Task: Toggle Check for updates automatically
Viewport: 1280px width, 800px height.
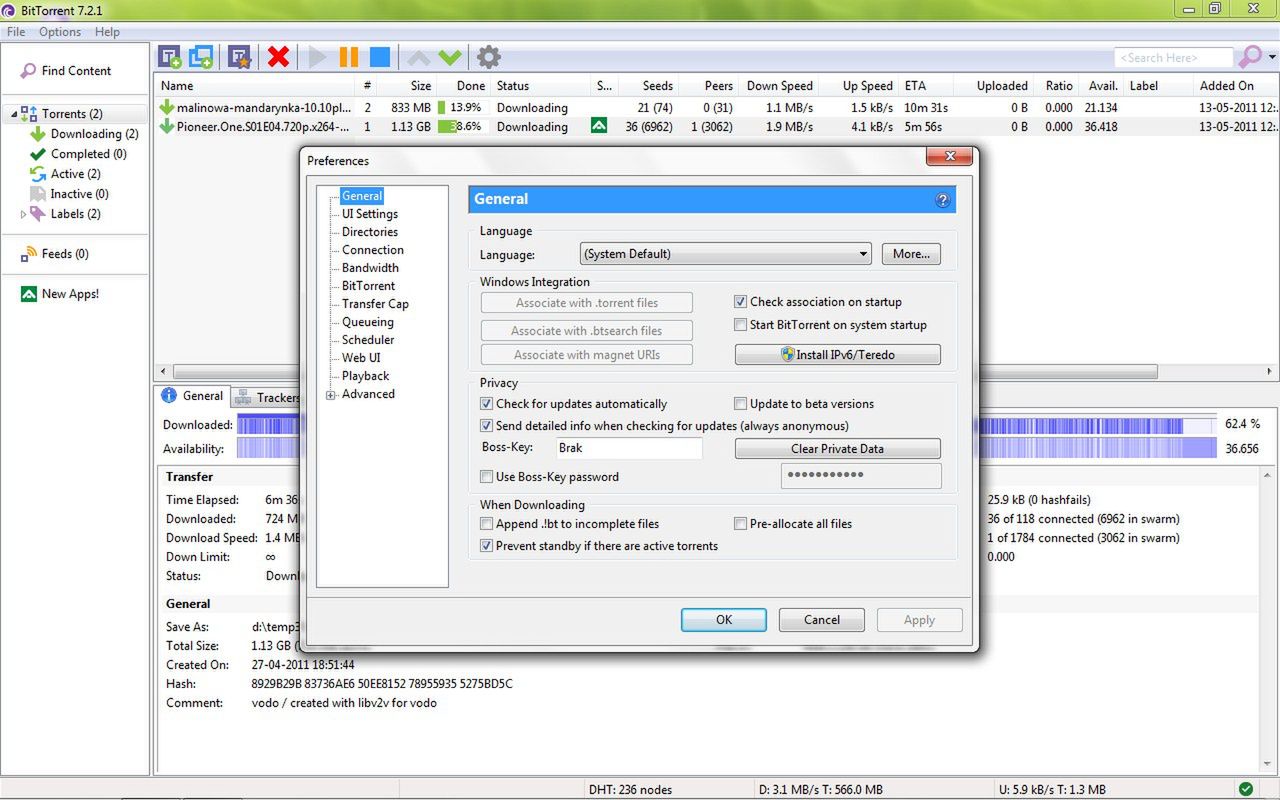Action: tap(487, 404)
